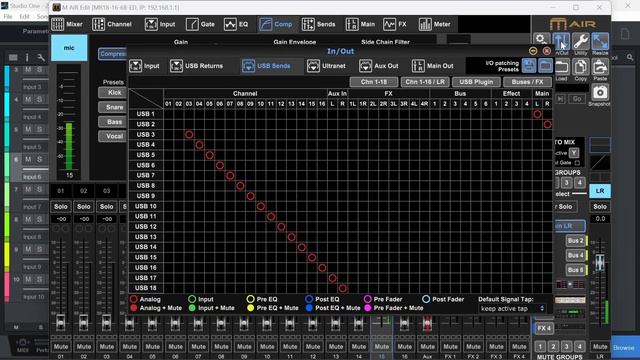This screenshot has width=640, height=360.
Task: Switch to Input tab in In/Out
Action: [144, 66]
